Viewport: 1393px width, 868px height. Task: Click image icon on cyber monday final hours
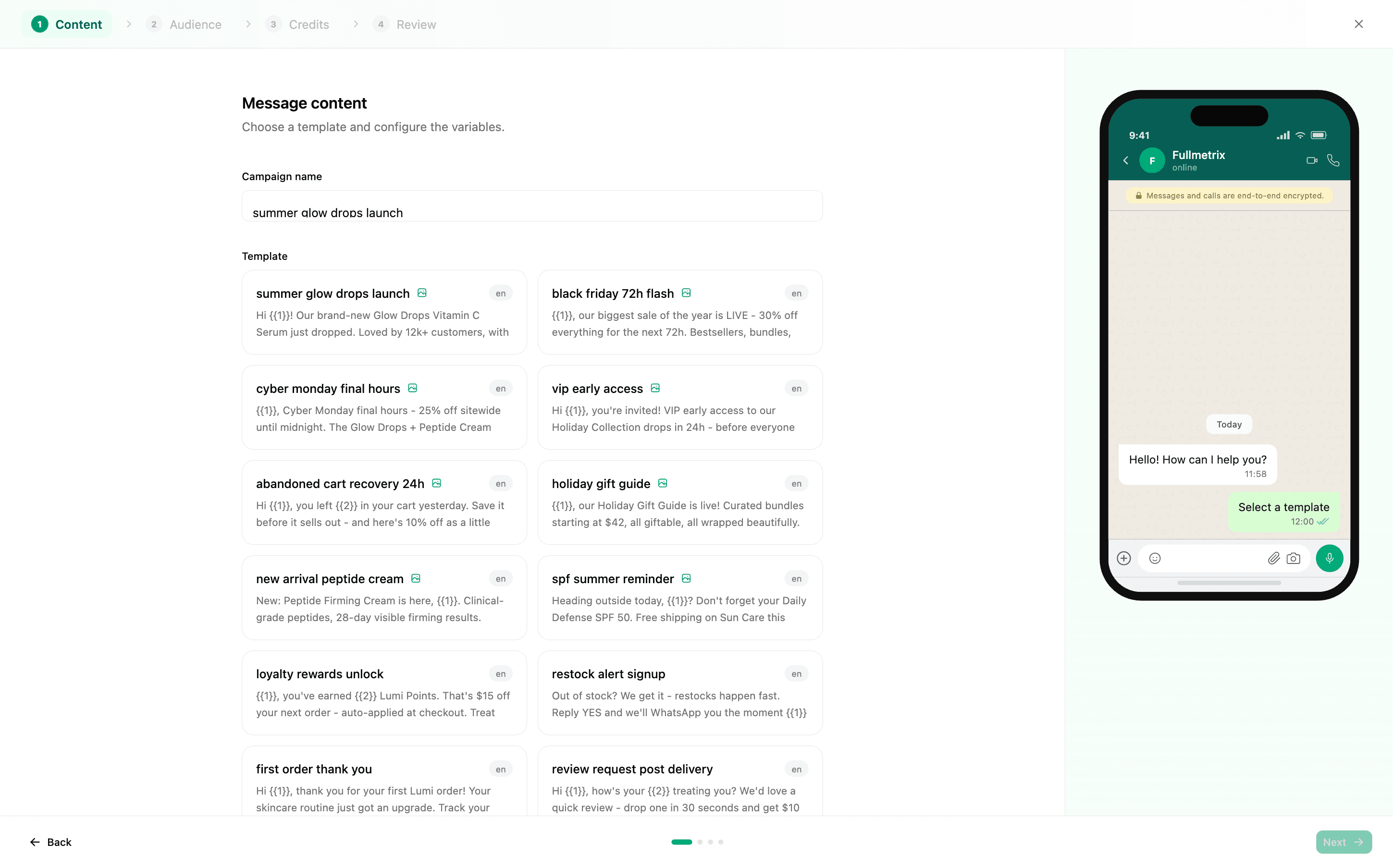(412, 388)
